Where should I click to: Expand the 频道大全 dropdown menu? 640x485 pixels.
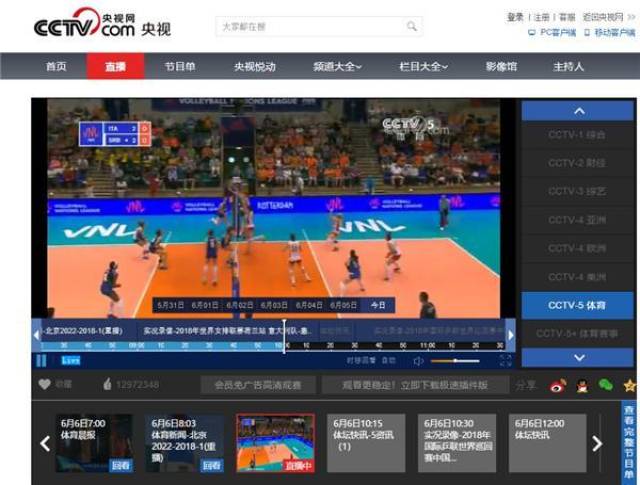click(x=337, y=66)
